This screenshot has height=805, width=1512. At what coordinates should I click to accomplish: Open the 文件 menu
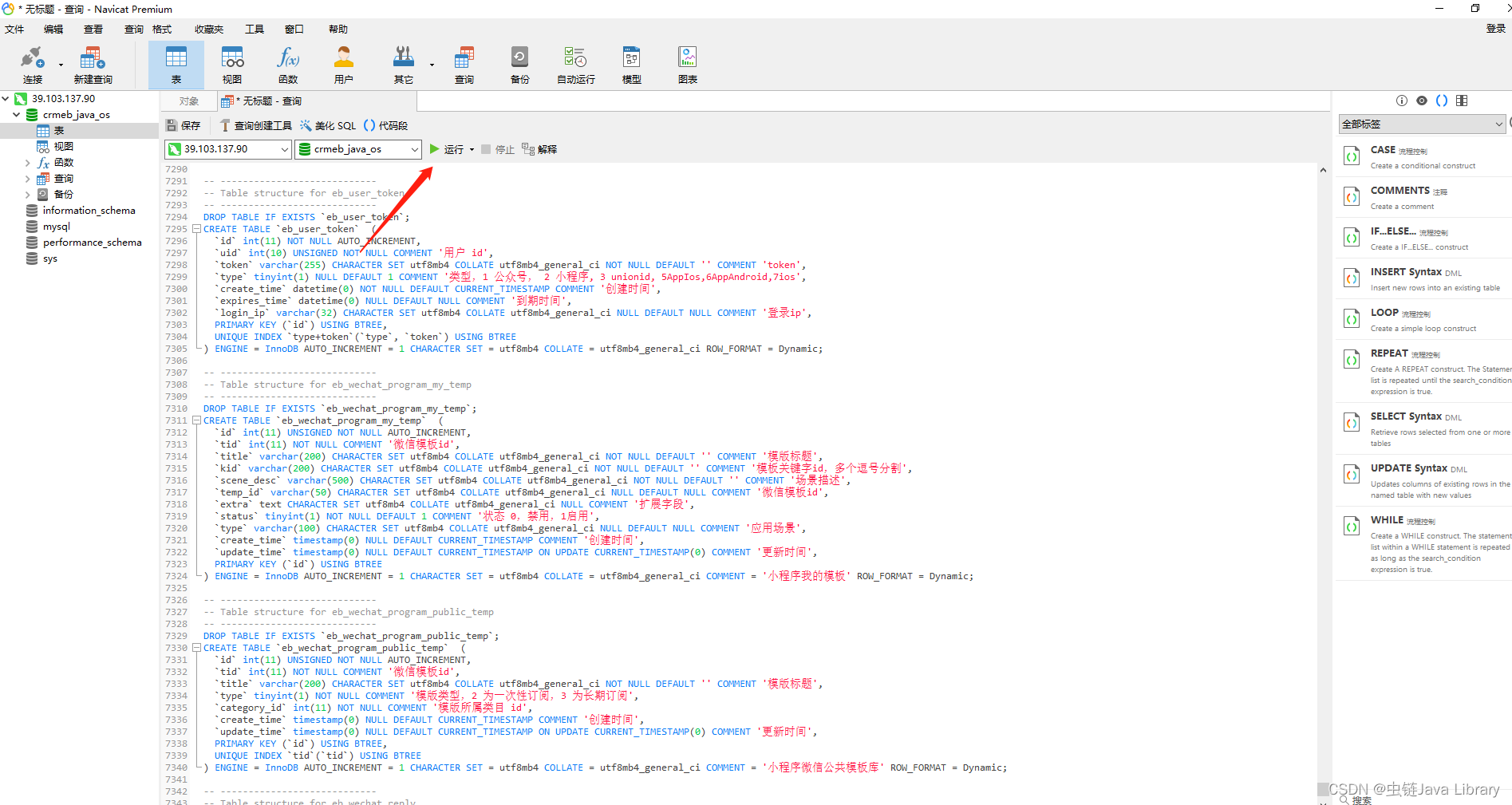click(14, 29)
